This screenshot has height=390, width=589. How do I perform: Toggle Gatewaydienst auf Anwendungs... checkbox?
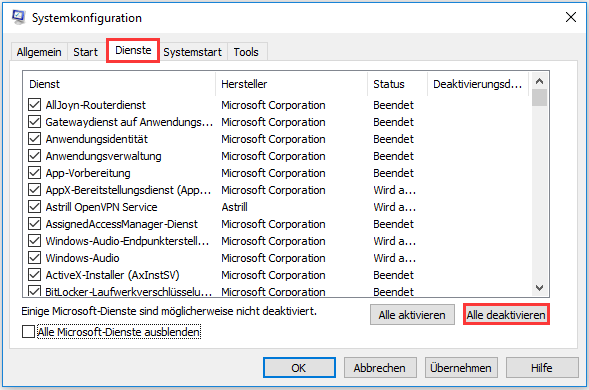[x=35, y=121]
